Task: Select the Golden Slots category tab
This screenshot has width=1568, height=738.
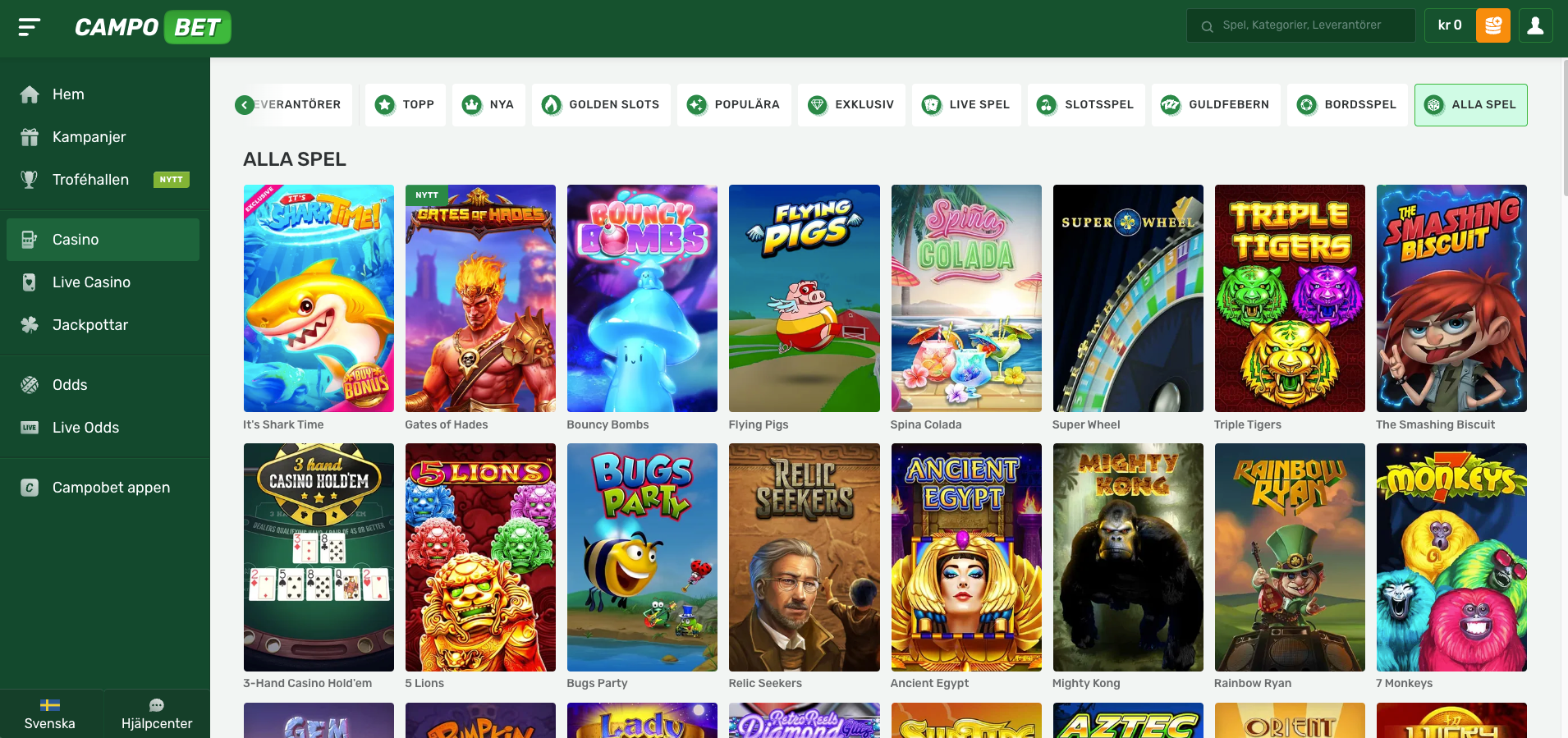Action: tap(601, 105)
